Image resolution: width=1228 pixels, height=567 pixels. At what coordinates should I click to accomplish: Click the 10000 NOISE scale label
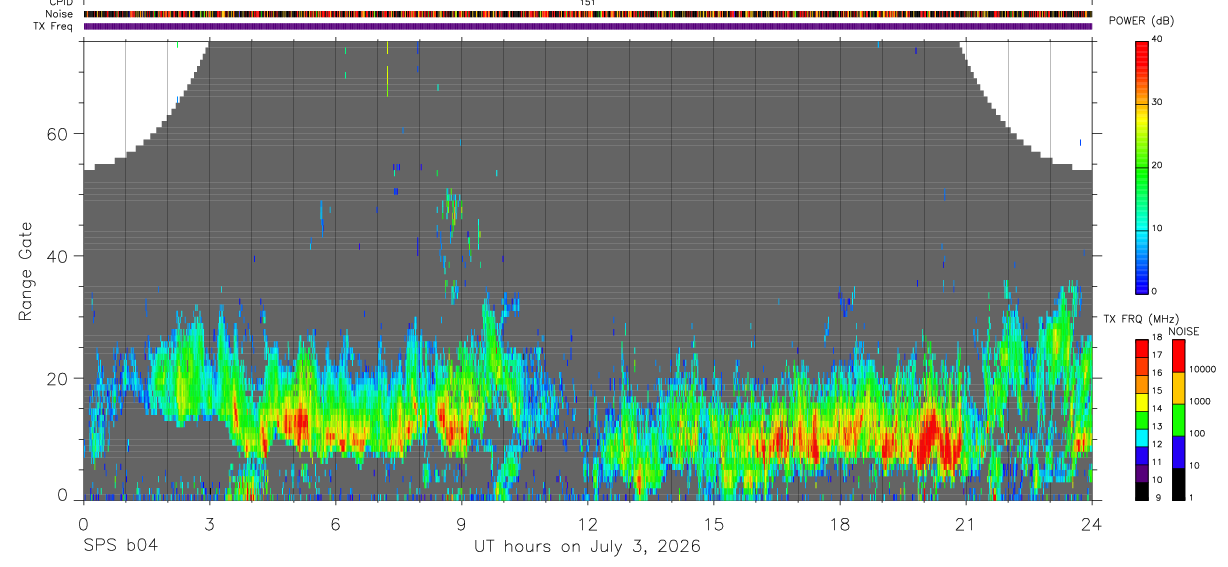coord(1205,368)
